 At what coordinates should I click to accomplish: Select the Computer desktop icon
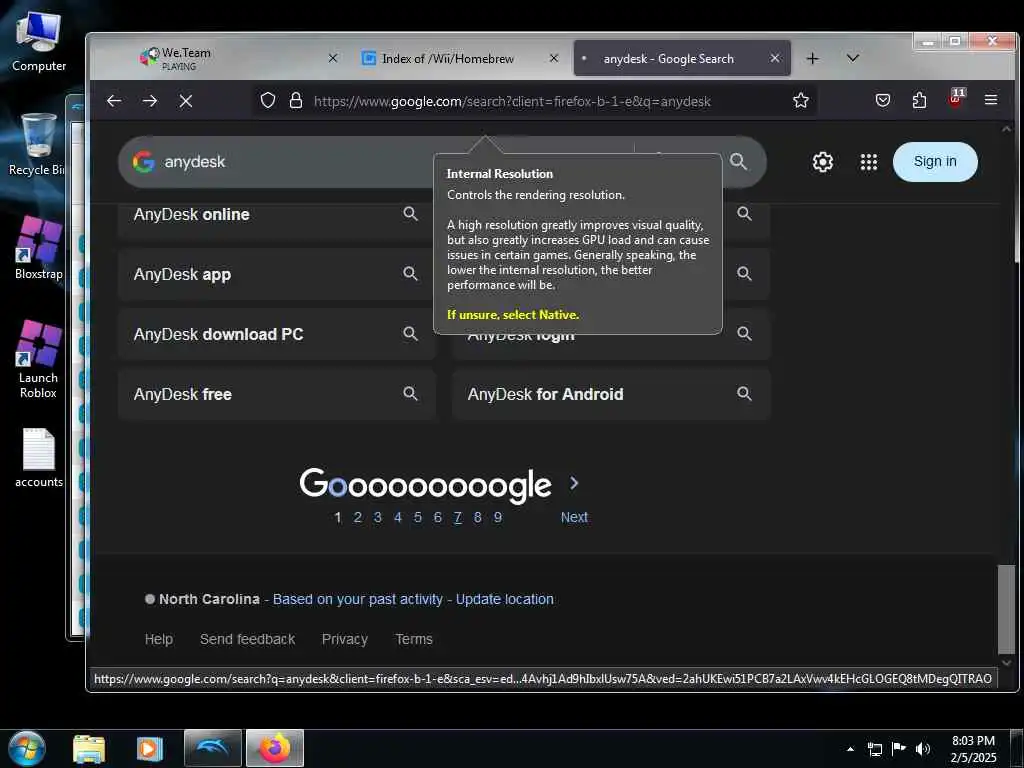39,41
